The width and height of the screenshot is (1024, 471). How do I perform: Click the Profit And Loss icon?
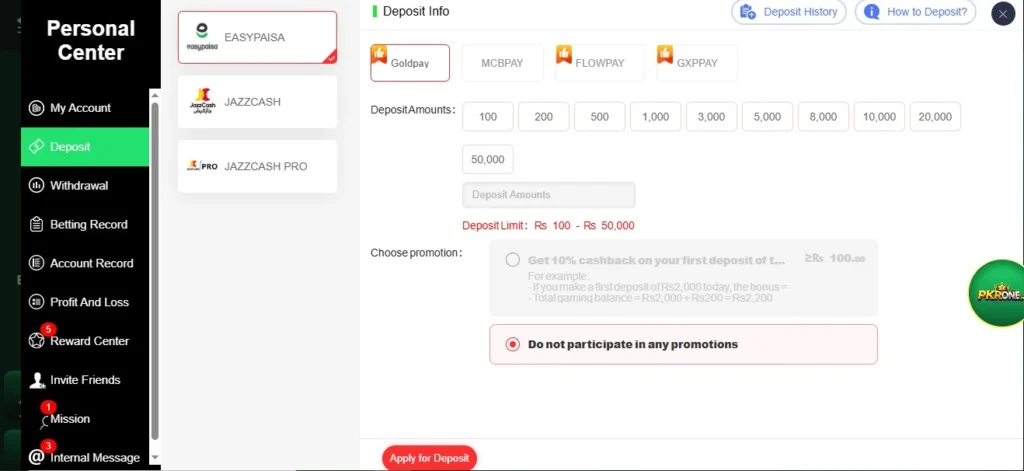(x=37, y=302)
